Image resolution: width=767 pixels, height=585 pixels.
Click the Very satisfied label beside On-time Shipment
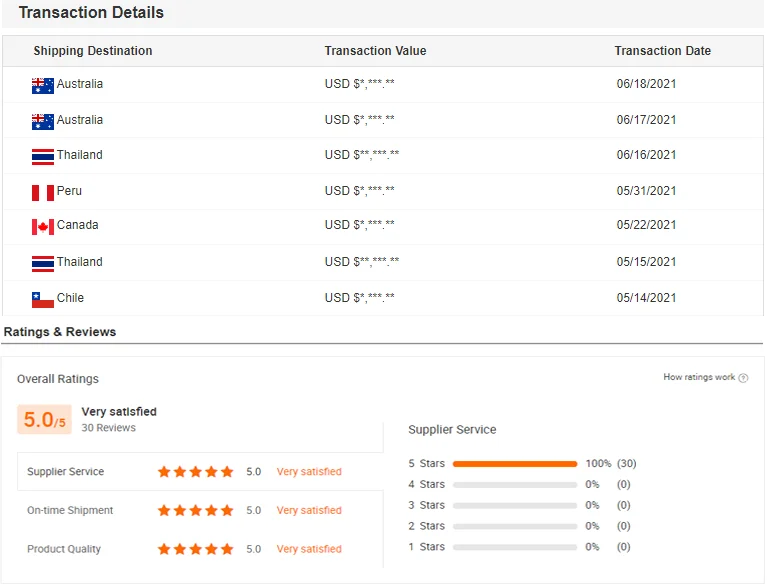[309, 510]
